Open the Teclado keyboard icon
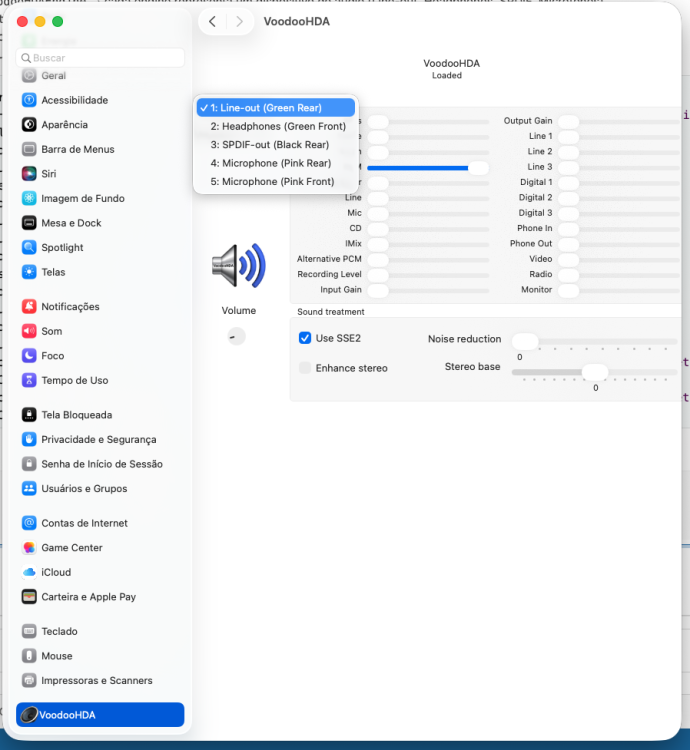690x750 pixels. [29, 631]
